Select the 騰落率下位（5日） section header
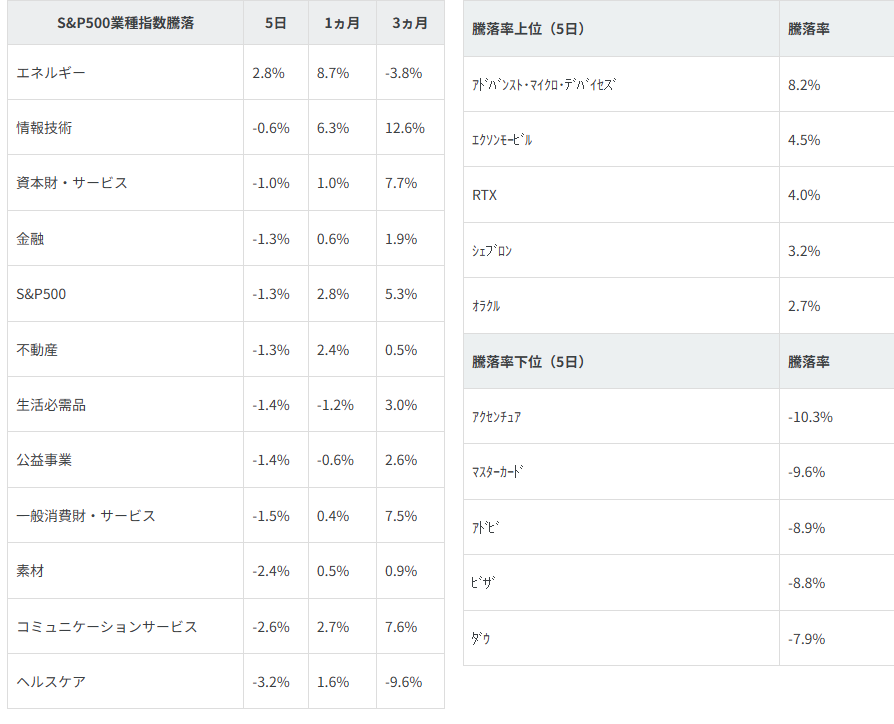The image size is (894, 724). (x=528, y=361)
